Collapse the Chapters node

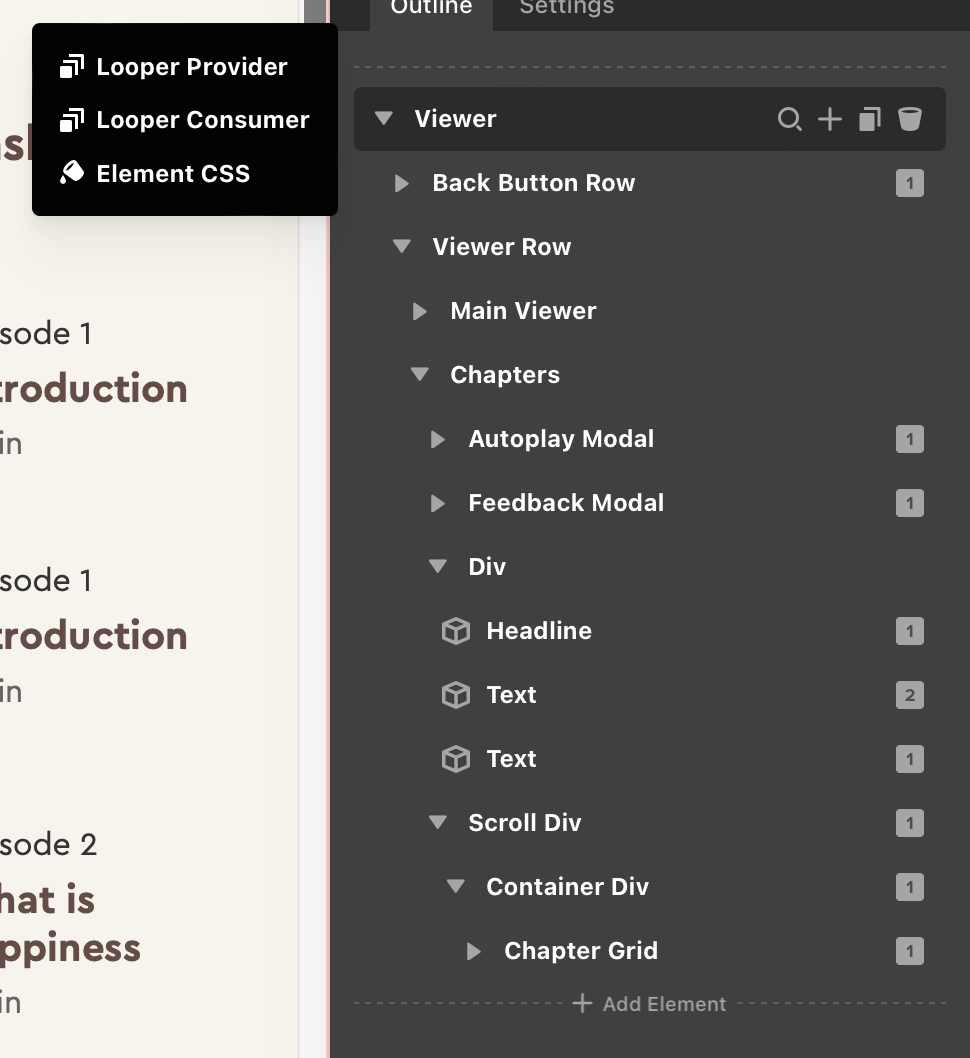[420, 374]
